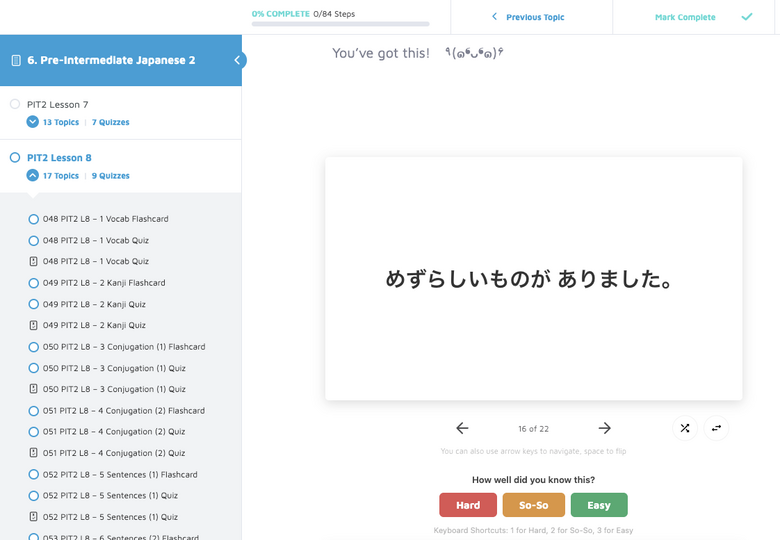
Task: Open PIT2 Lesson 7 title link
Action: point(58,104)
